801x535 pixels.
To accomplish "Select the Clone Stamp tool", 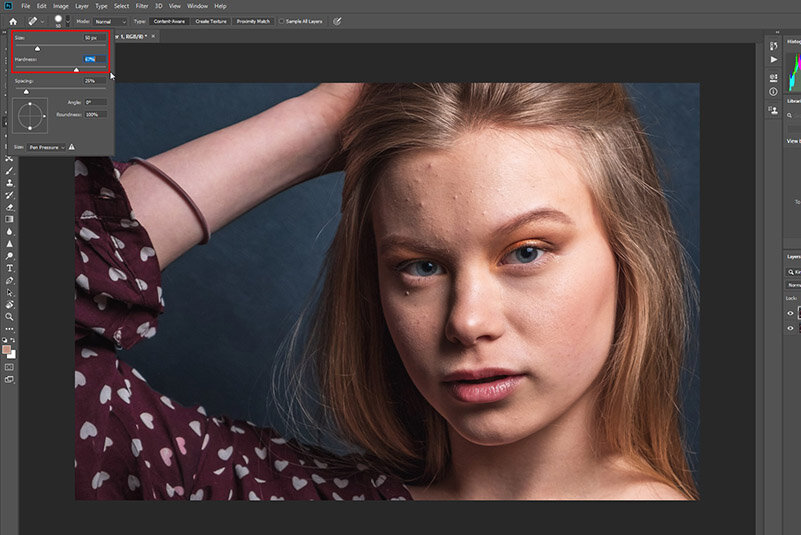I will [9, 183].
